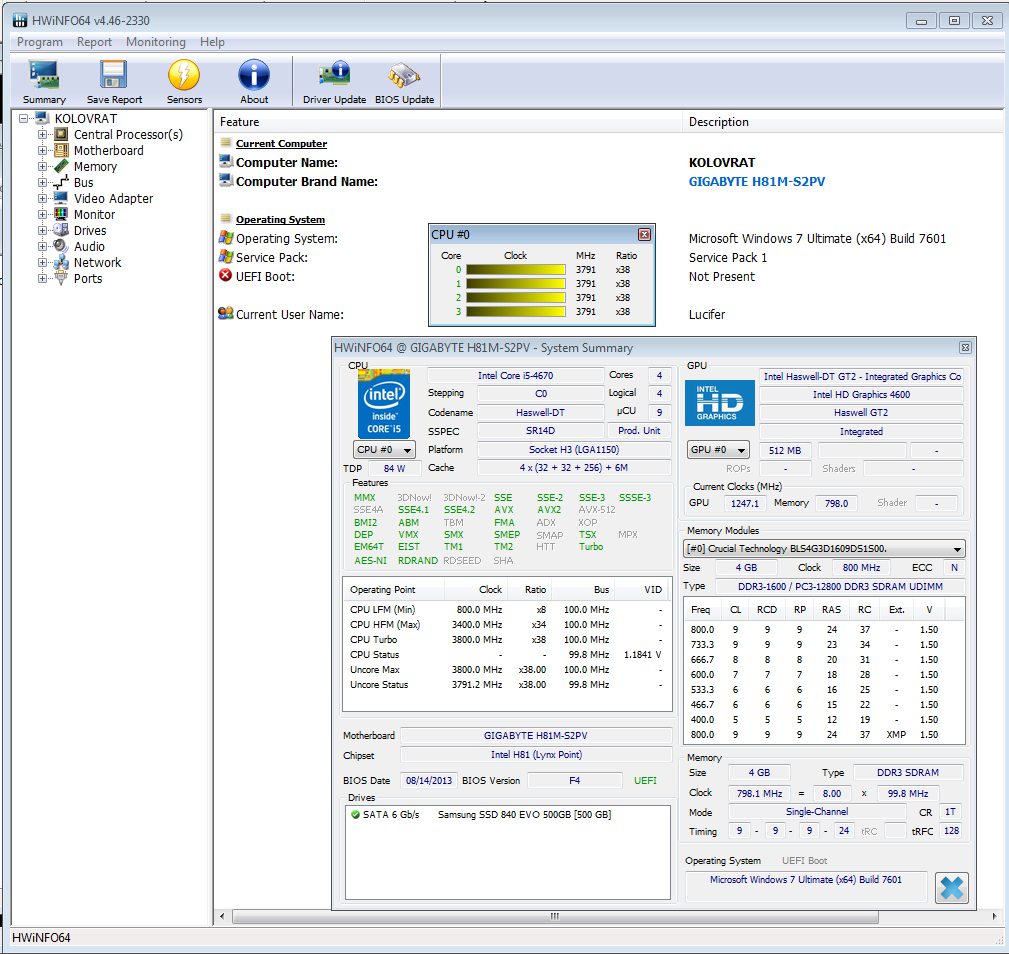The height and width of the screenshot is (954, 1009).
Task: Click the Socket H3 (LGA1150) platform field
Action: 574,450
